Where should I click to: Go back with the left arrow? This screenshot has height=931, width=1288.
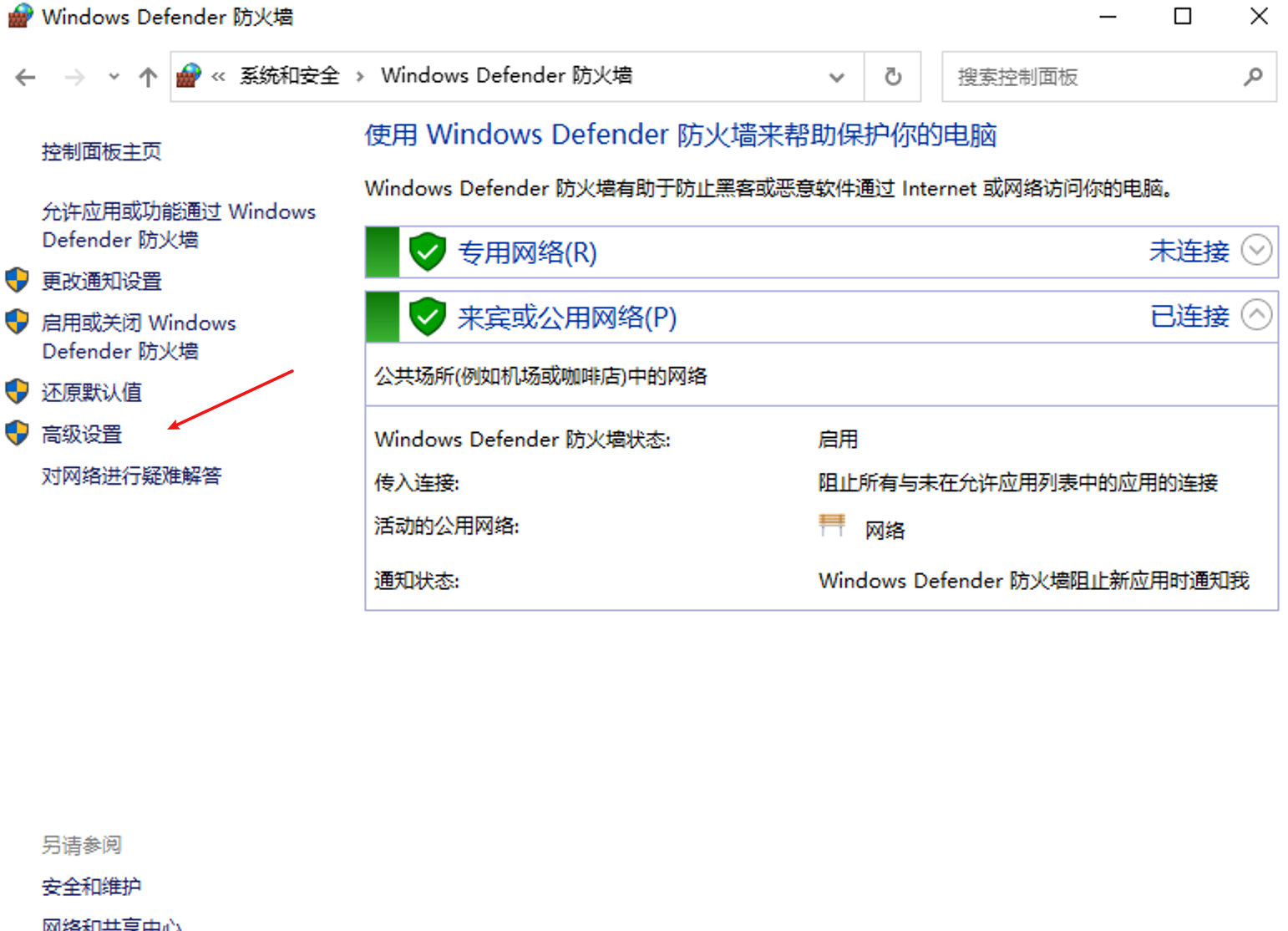26,78
